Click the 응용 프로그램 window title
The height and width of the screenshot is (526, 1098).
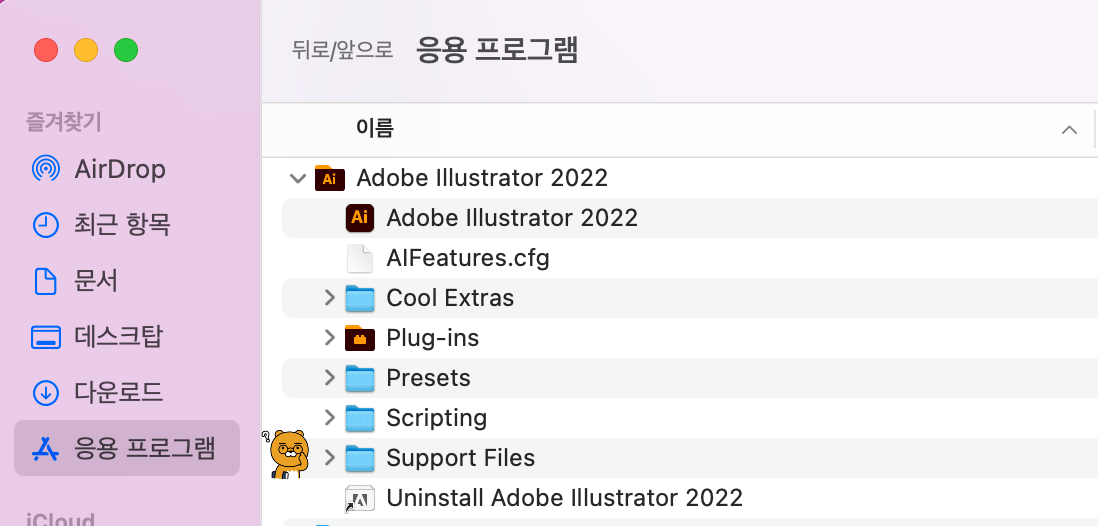(x=497, y=50)
